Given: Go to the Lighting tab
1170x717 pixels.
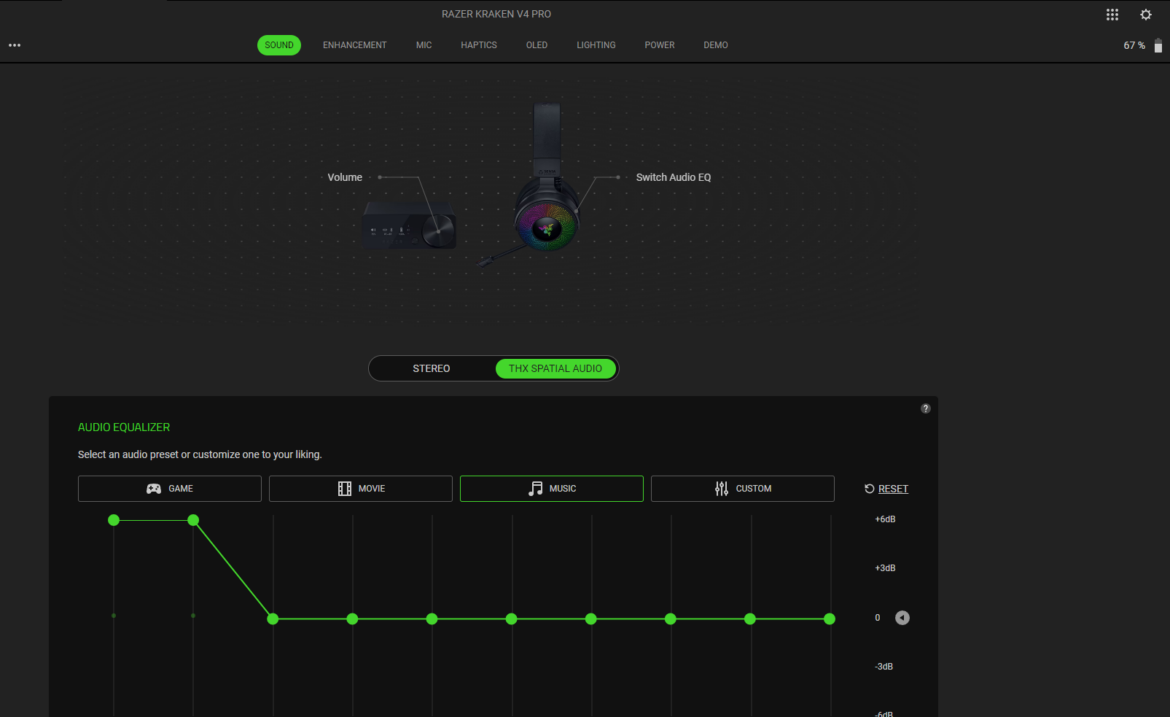Looking at the screenshot, I should [x=596, y=45].
